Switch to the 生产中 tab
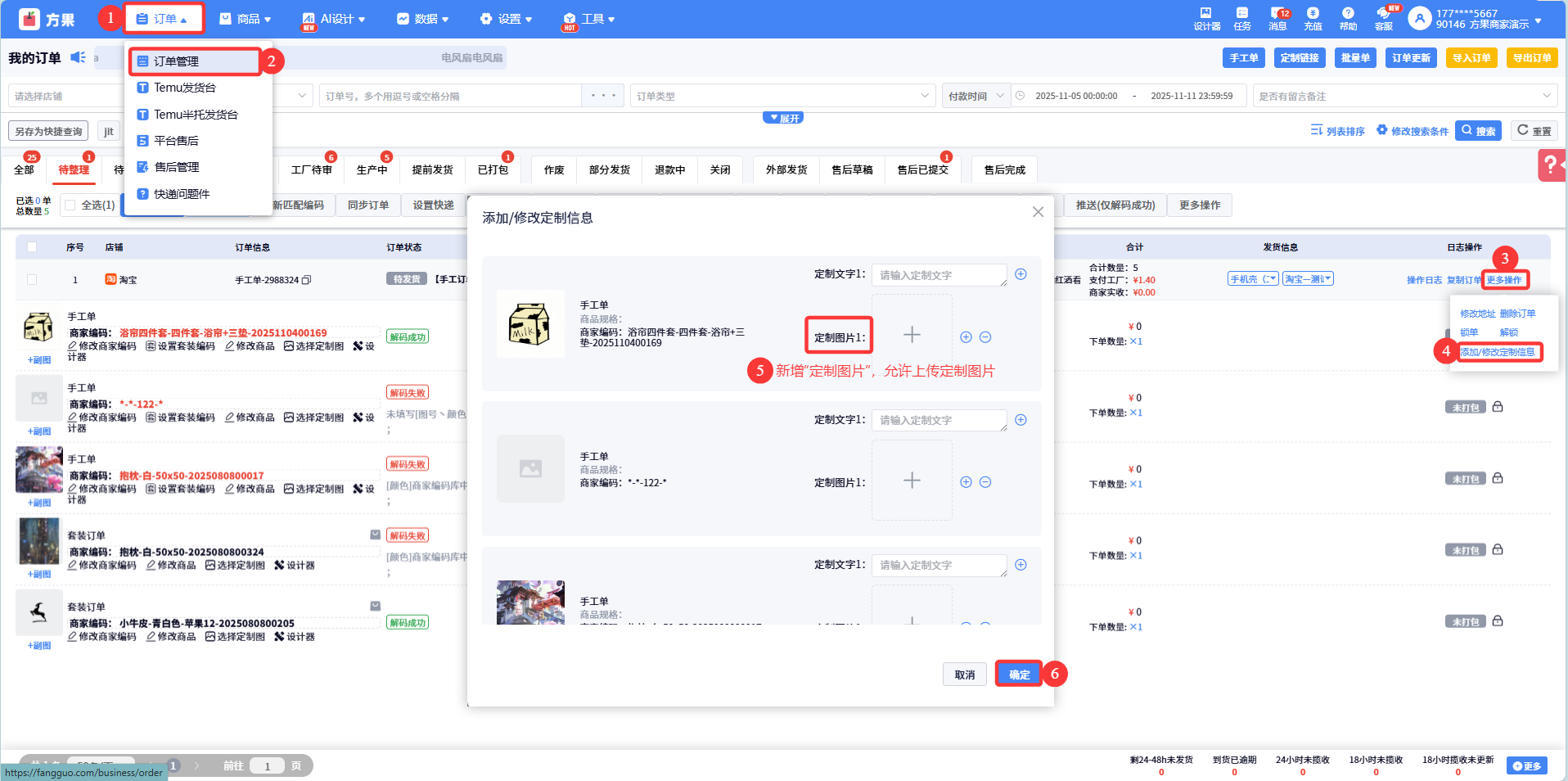 point(372,169)
